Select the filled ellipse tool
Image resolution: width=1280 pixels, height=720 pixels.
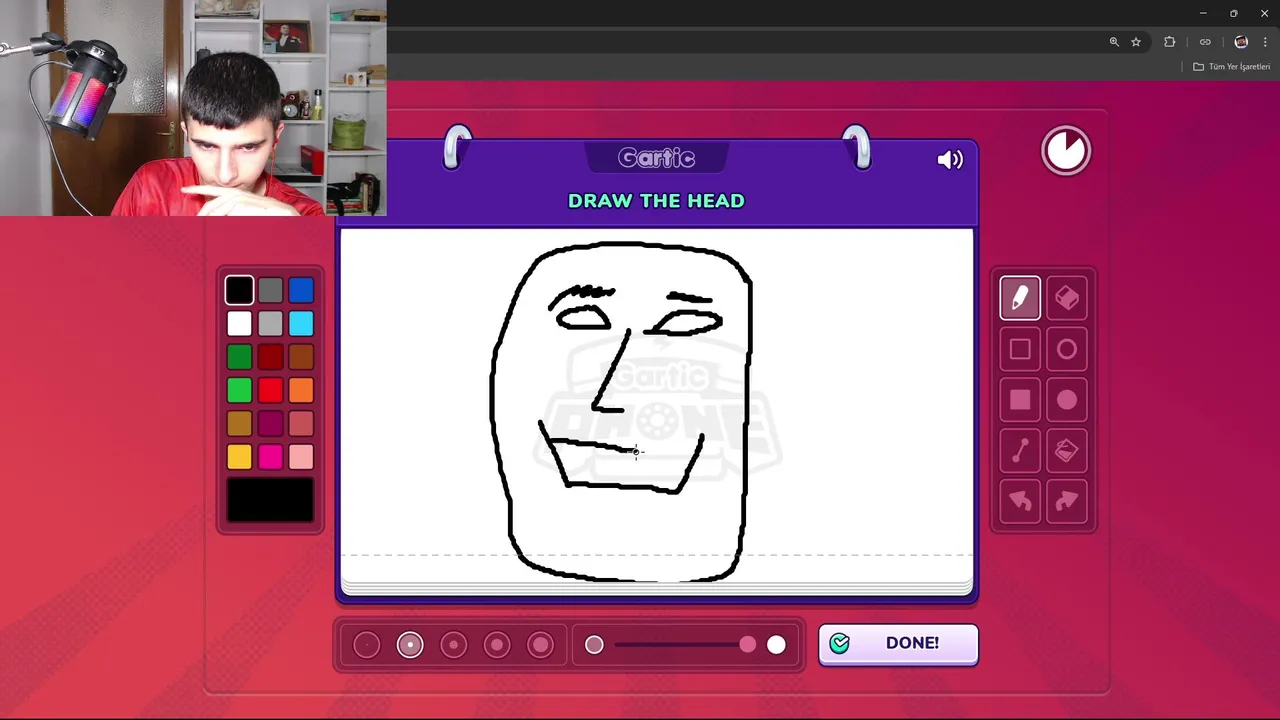(x=1067, y=400)
